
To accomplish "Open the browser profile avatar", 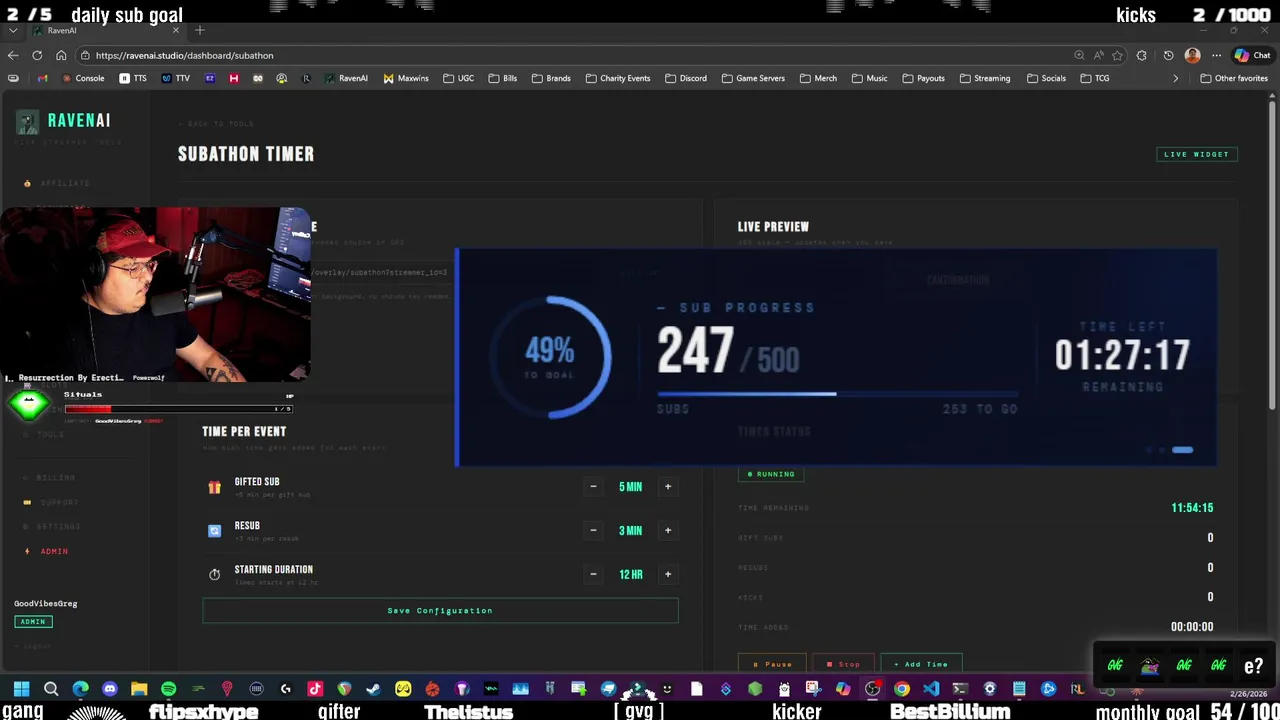I will (x=1192, y=55).
